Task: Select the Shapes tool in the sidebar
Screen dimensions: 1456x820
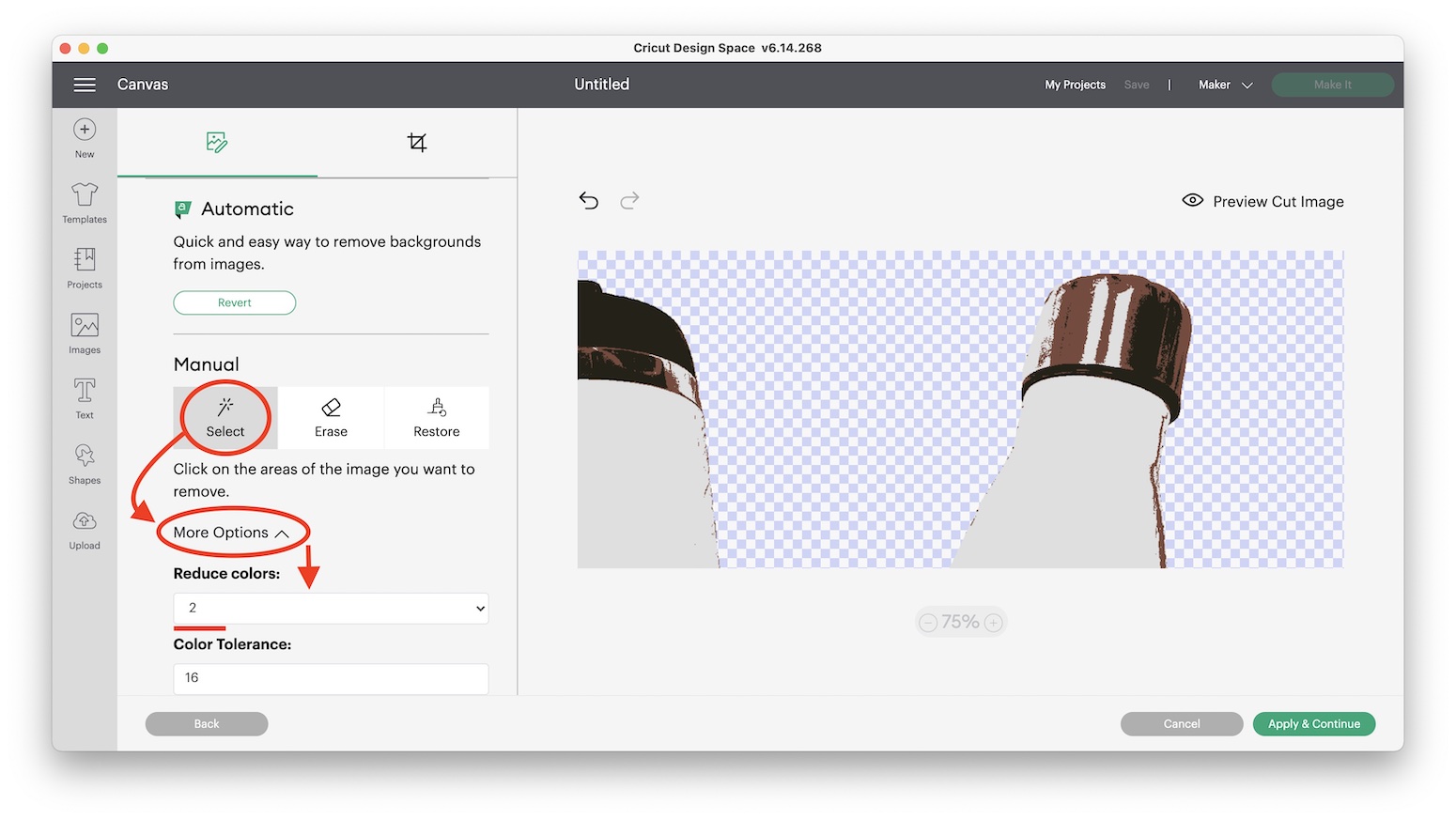Action: pos(84,464)
